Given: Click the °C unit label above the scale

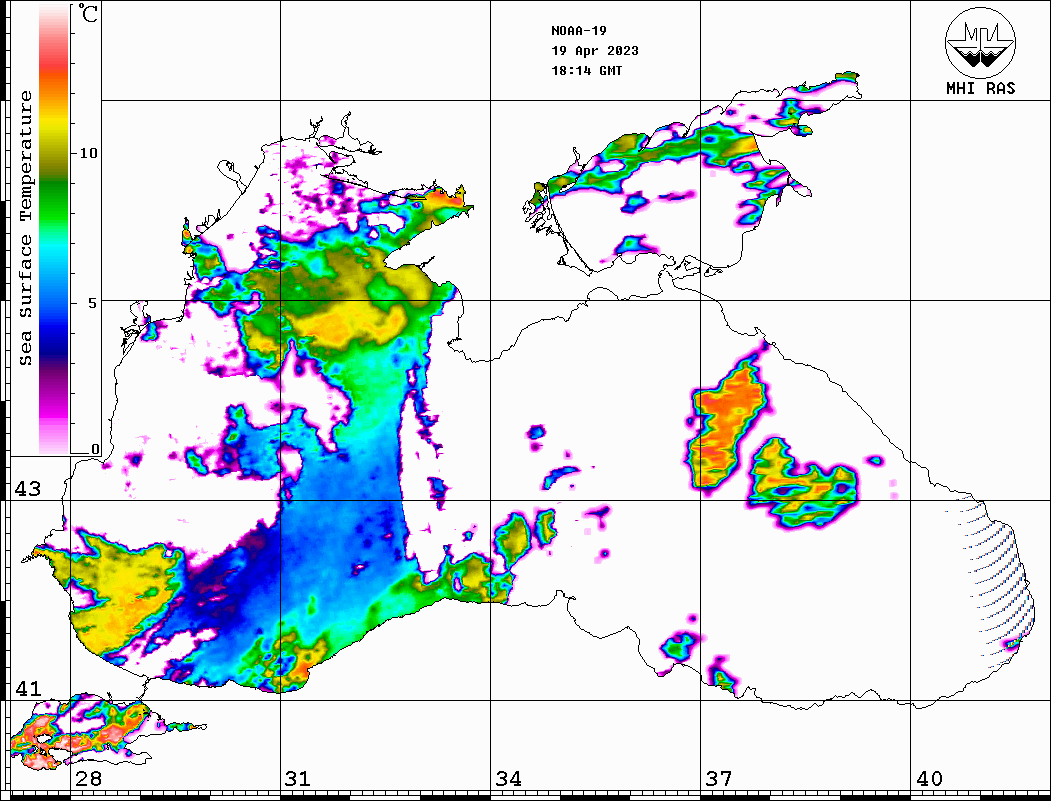Looking at the screenshot, I should 89,14.
